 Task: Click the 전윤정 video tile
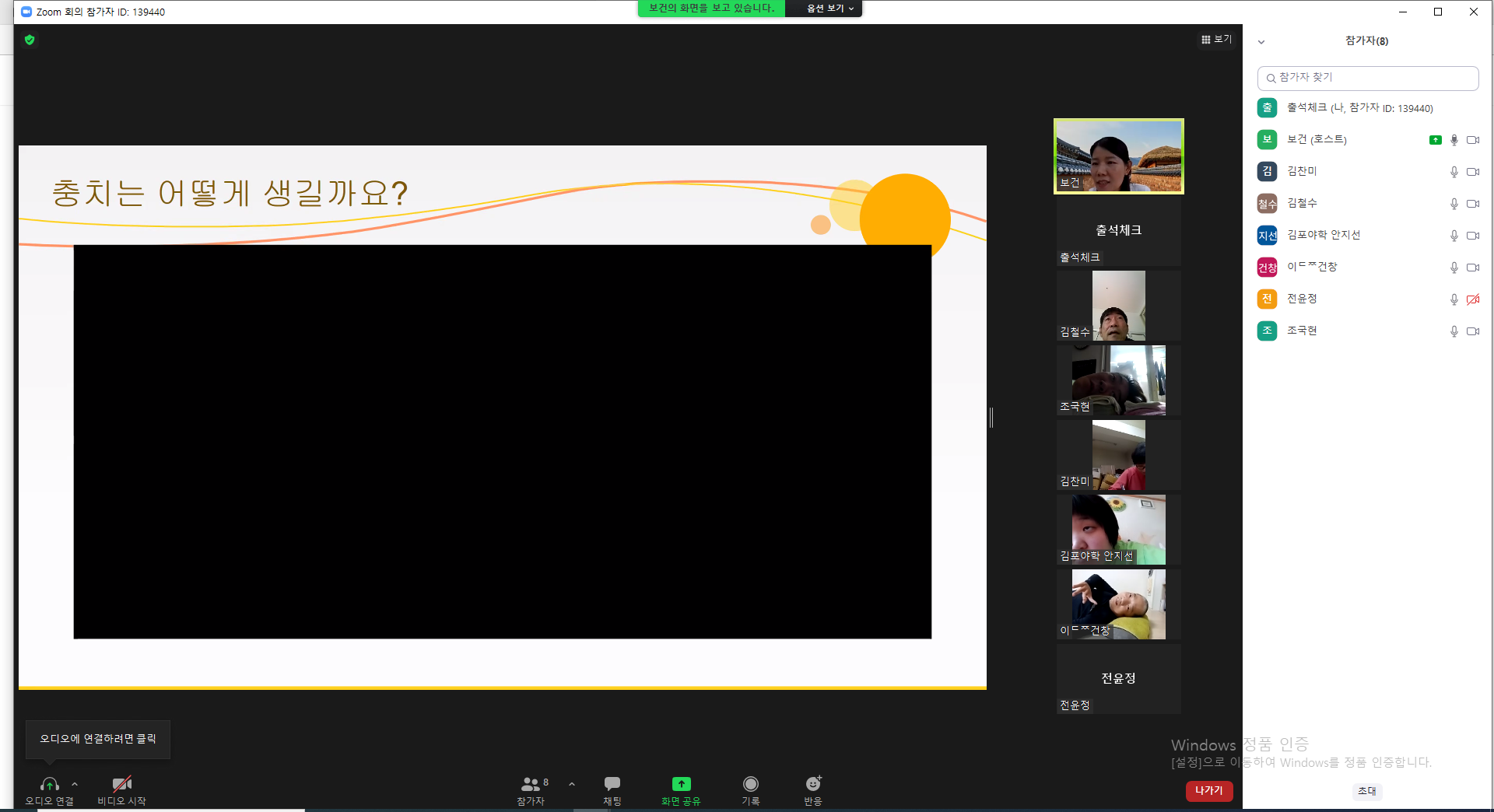[1119, 679]
